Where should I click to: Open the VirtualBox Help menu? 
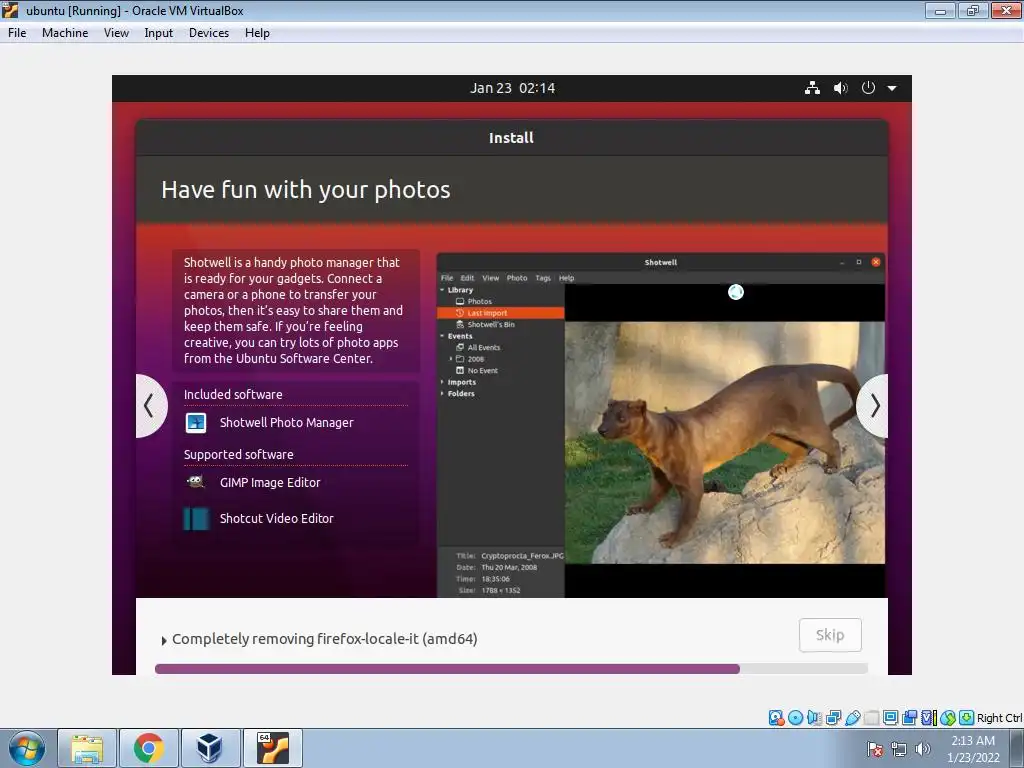coord(257,33)
